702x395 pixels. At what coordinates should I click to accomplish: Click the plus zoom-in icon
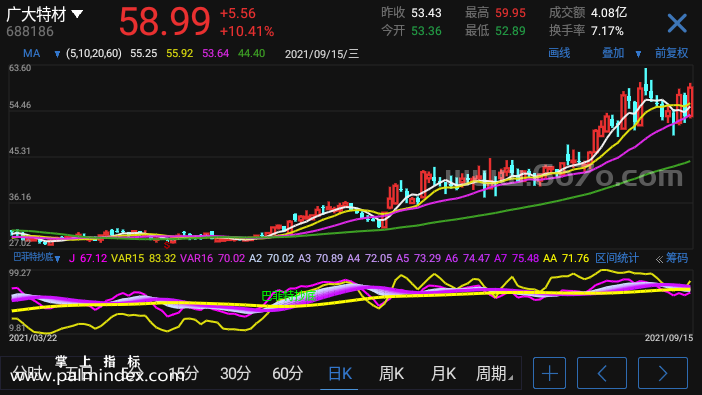pyautogui.click(x=549, y=373)
